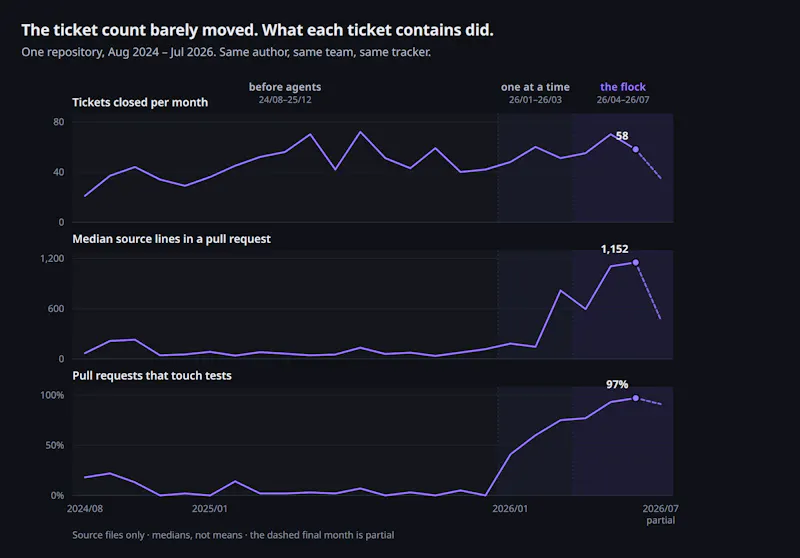Click the 2026/01 x-axis label
800x558 pixels.
point(510,509)
